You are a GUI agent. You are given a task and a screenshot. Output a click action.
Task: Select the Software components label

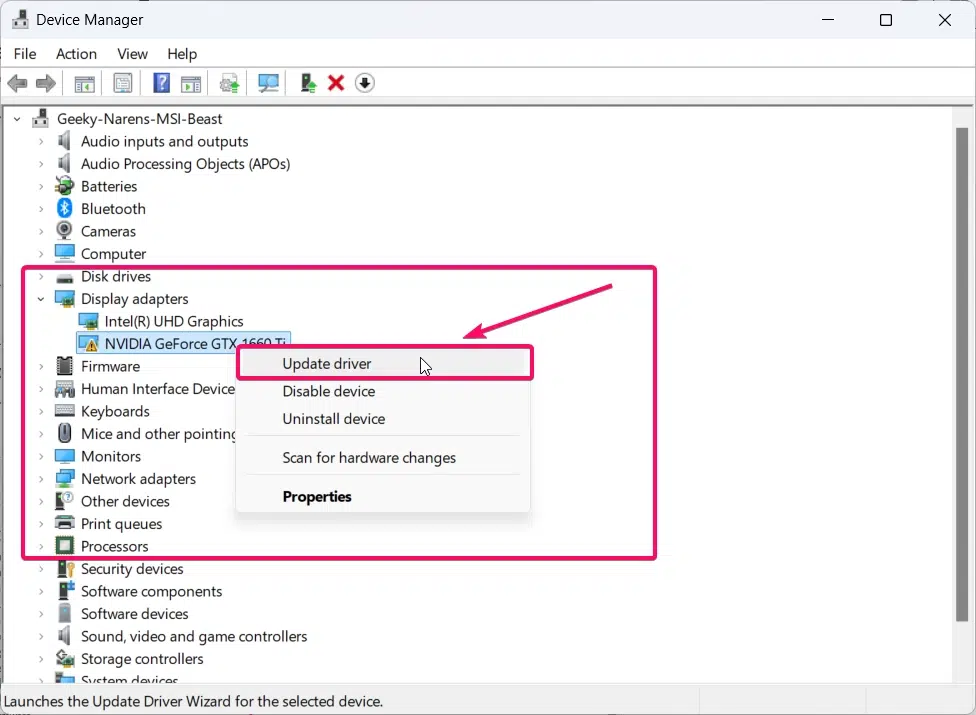[151, 591]
